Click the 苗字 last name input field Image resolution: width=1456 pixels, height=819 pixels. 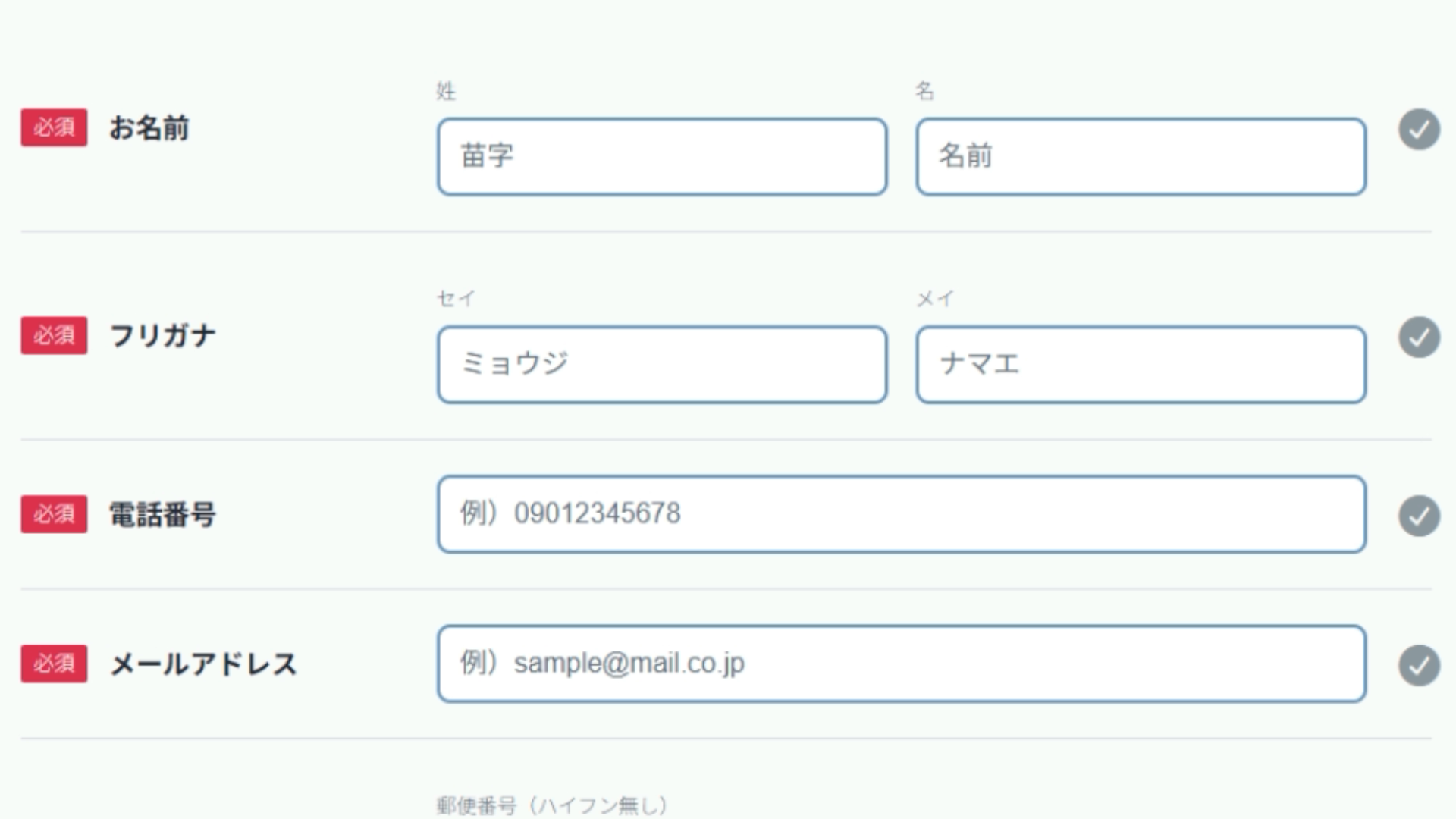tap(662, 156)
